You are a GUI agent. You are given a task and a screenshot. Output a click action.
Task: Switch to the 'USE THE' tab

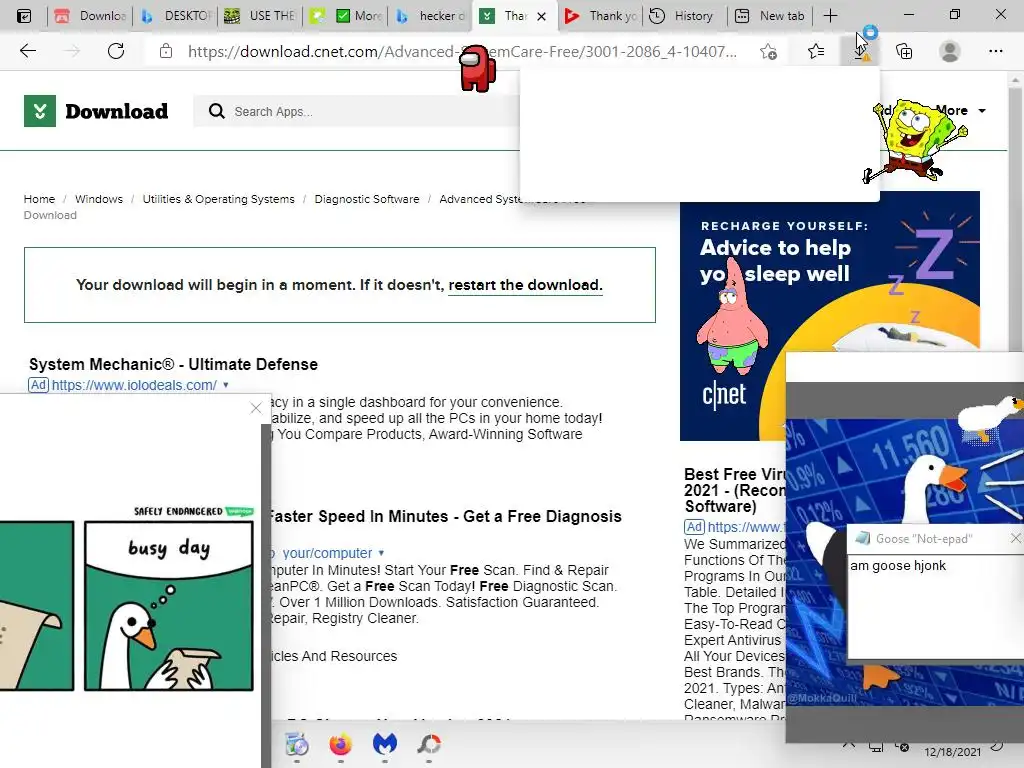260,16
